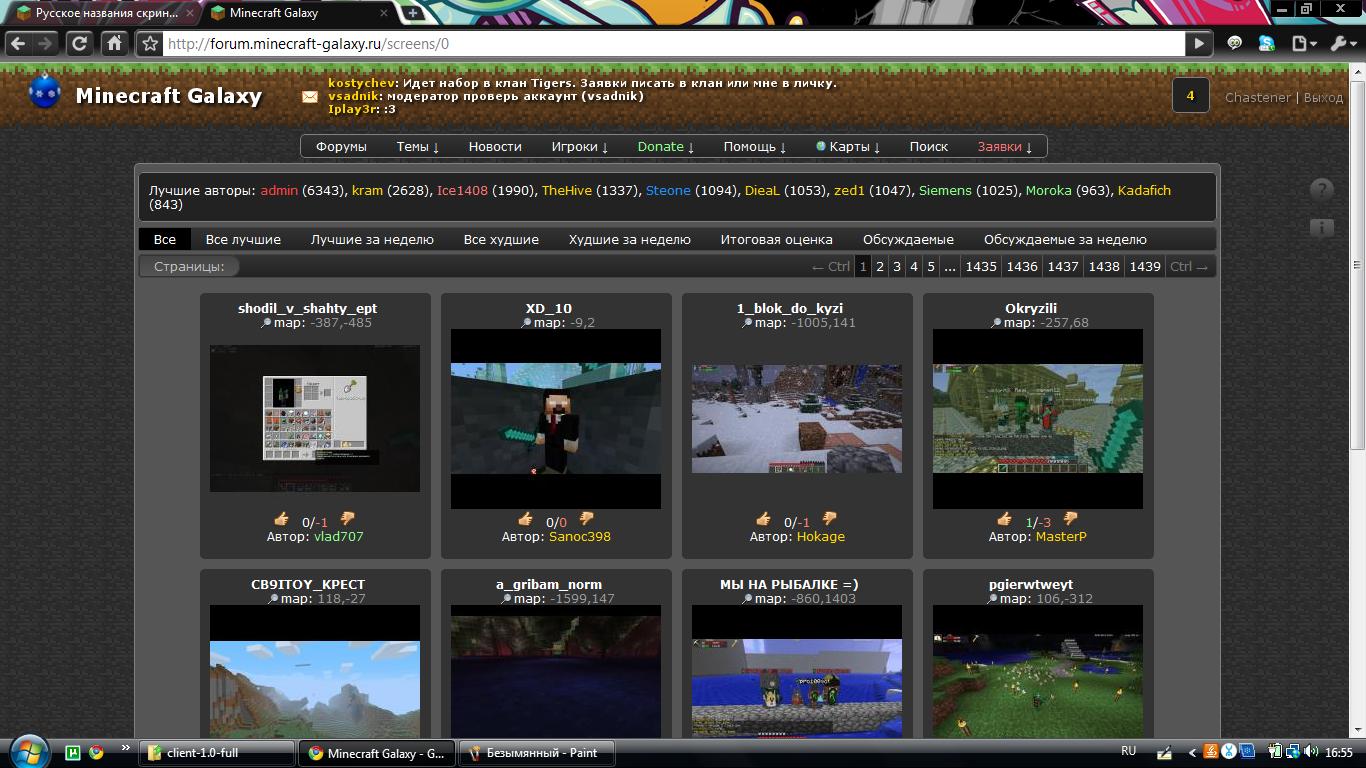Image resolution: width=1366 pixels, height=768 pixels.
Task: Open the 1_blok_do_kyzi screenshot thumbnail
Action: coord(797,419)
